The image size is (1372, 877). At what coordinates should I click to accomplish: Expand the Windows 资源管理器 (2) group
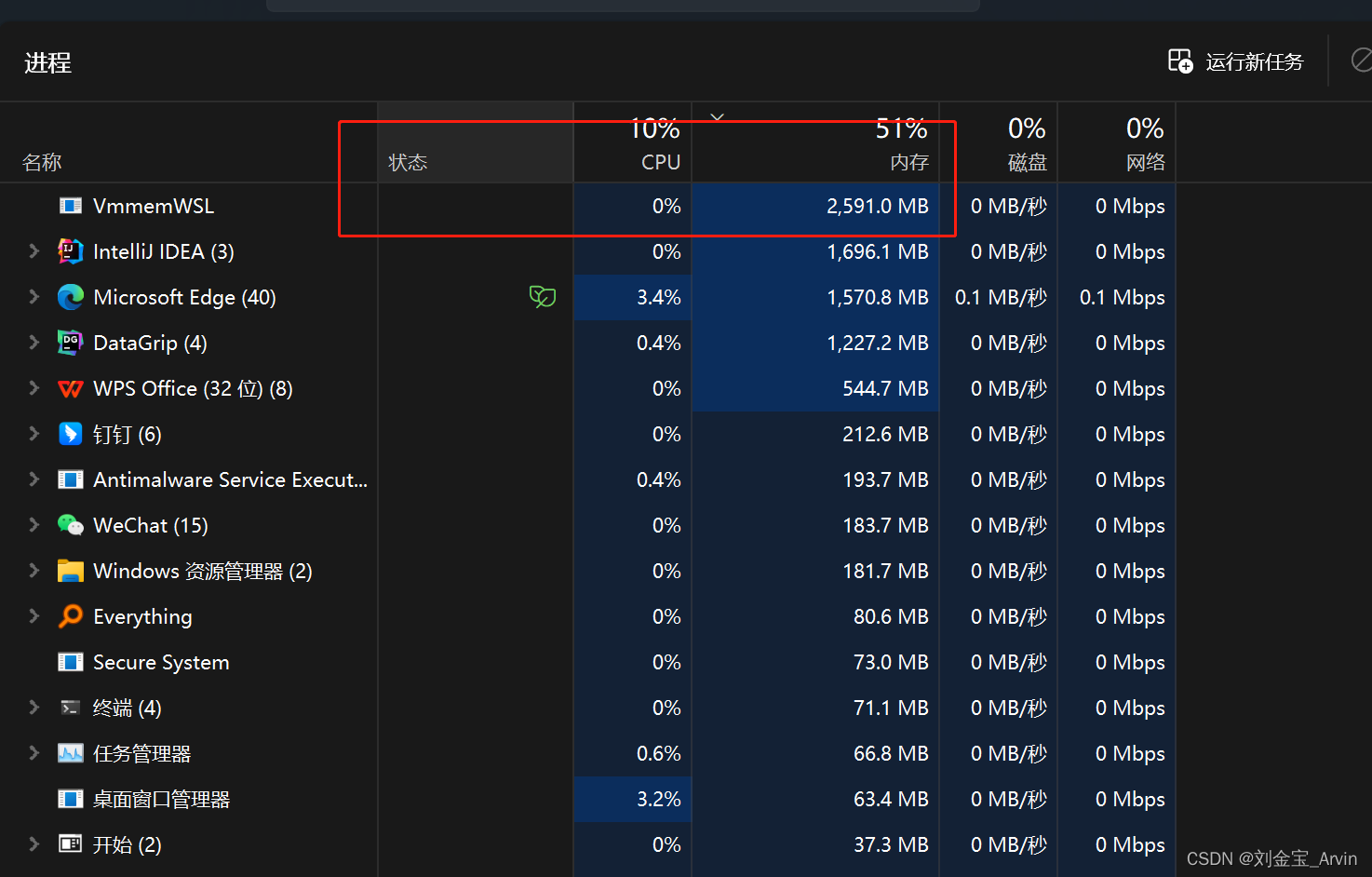click(x=34, y=570)
